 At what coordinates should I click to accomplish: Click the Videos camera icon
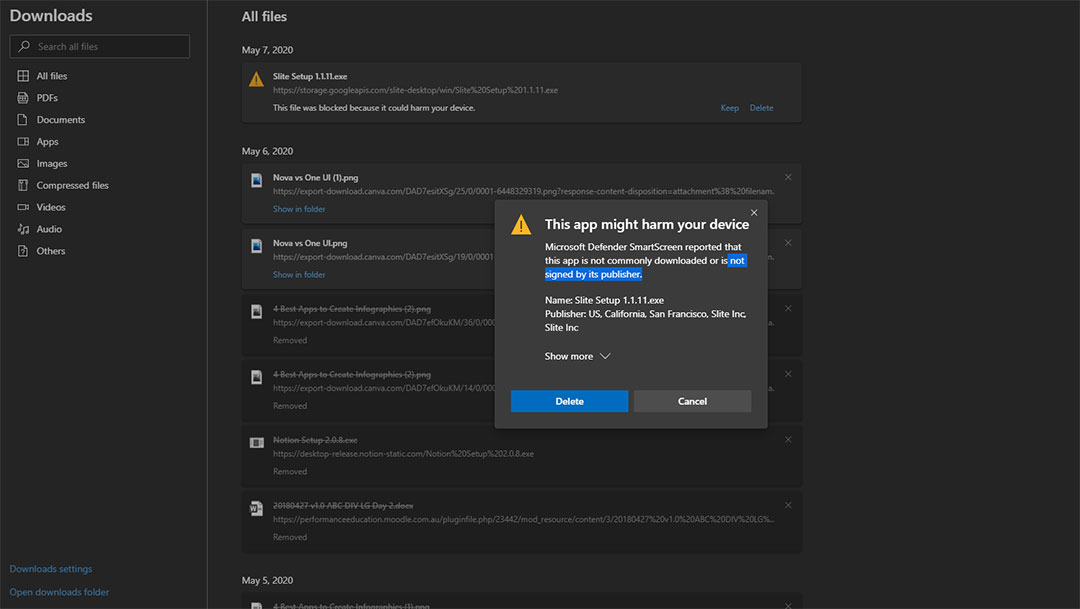[x=23, y=207]
